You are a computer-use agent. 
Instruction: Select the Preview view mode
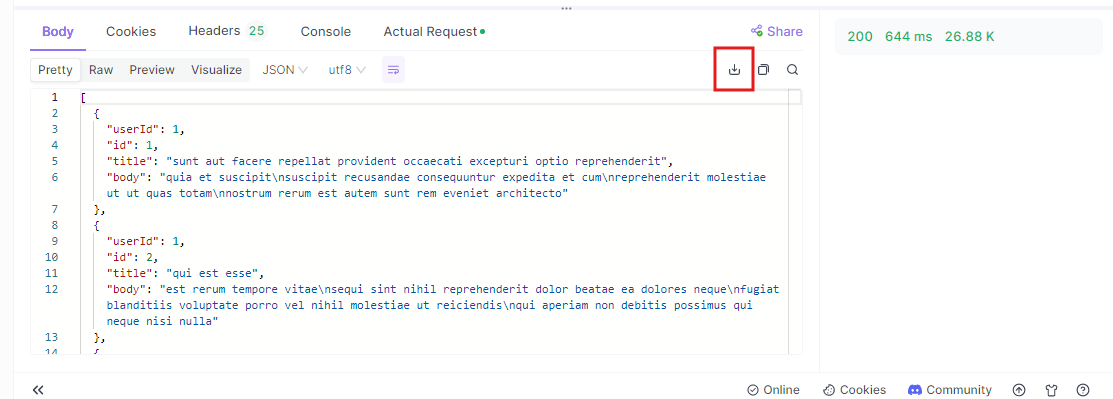pos(152,70)
